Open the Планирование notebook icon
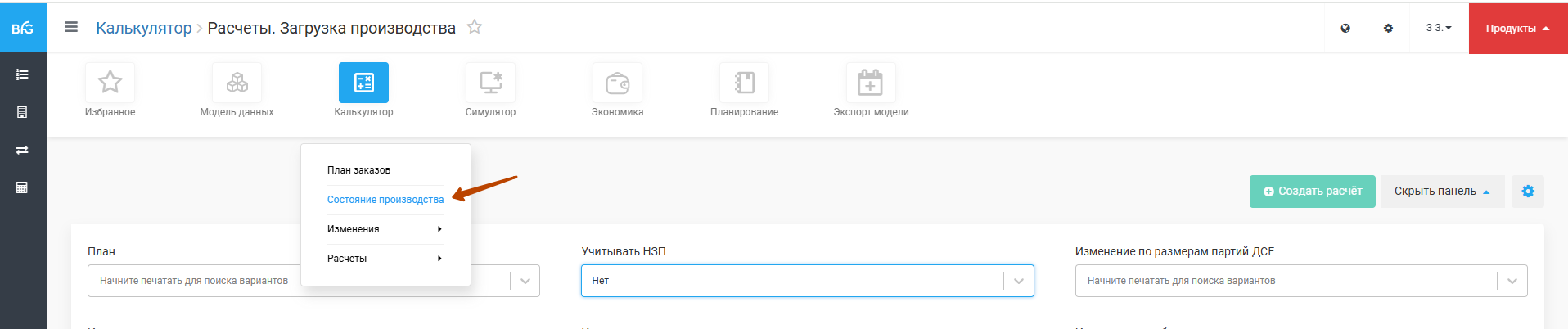Screen dimensions: 1568x329 [x=744, y=83]
